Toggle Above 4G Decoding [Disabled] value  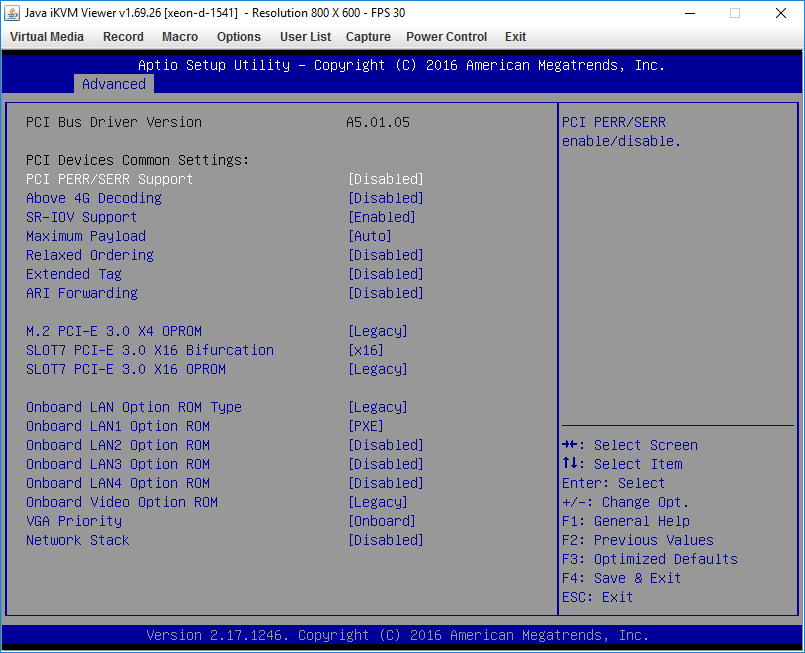386,198
